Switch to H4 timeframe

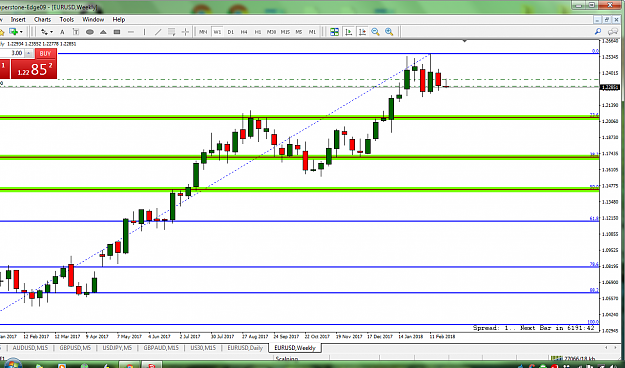pyautogui.click(x=244, y=32)
